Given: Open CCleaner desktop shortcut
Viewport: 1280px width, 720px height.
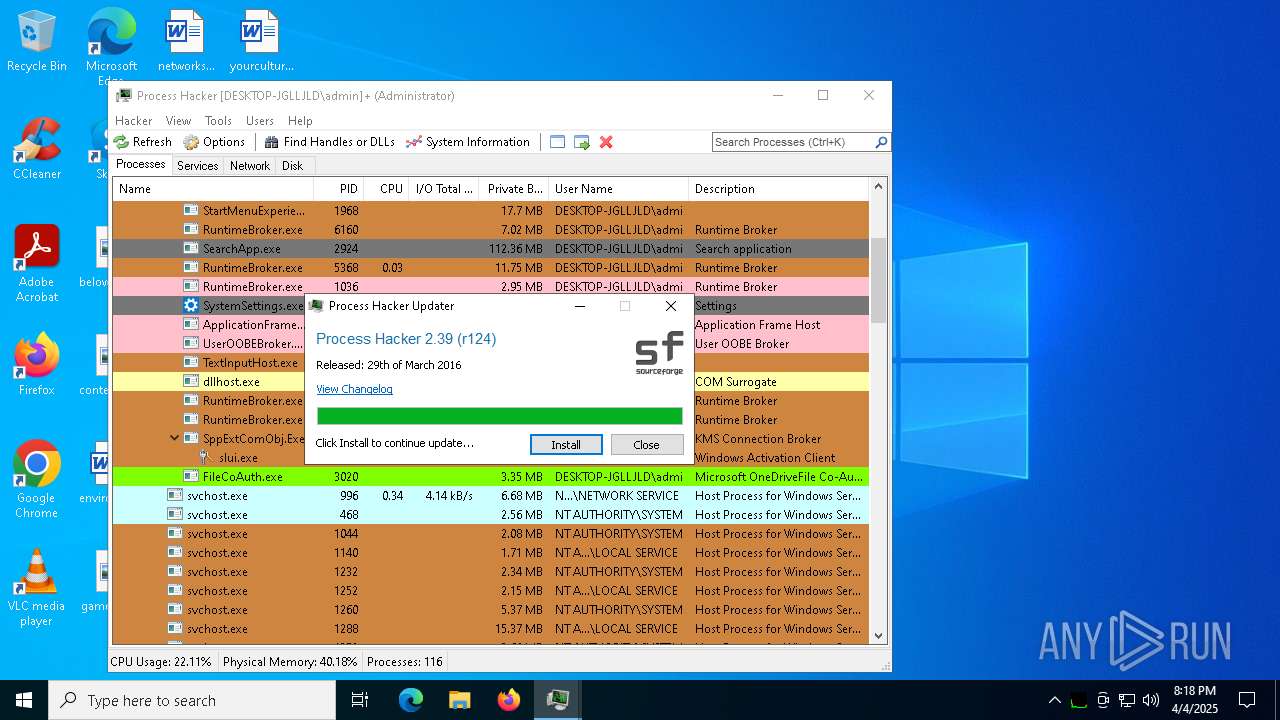Looking at the screenshot, I should point(37,150).
